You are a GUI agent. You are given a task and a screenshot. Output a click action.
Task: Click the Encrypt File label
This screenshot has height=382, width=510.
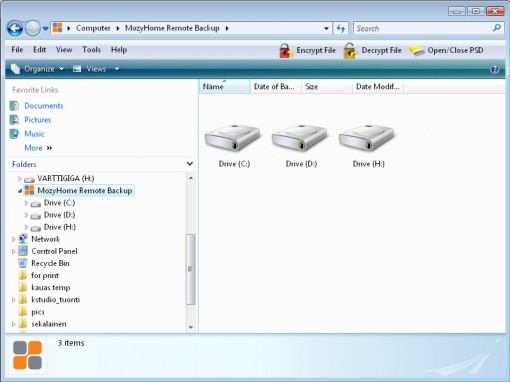click(316, 50)
